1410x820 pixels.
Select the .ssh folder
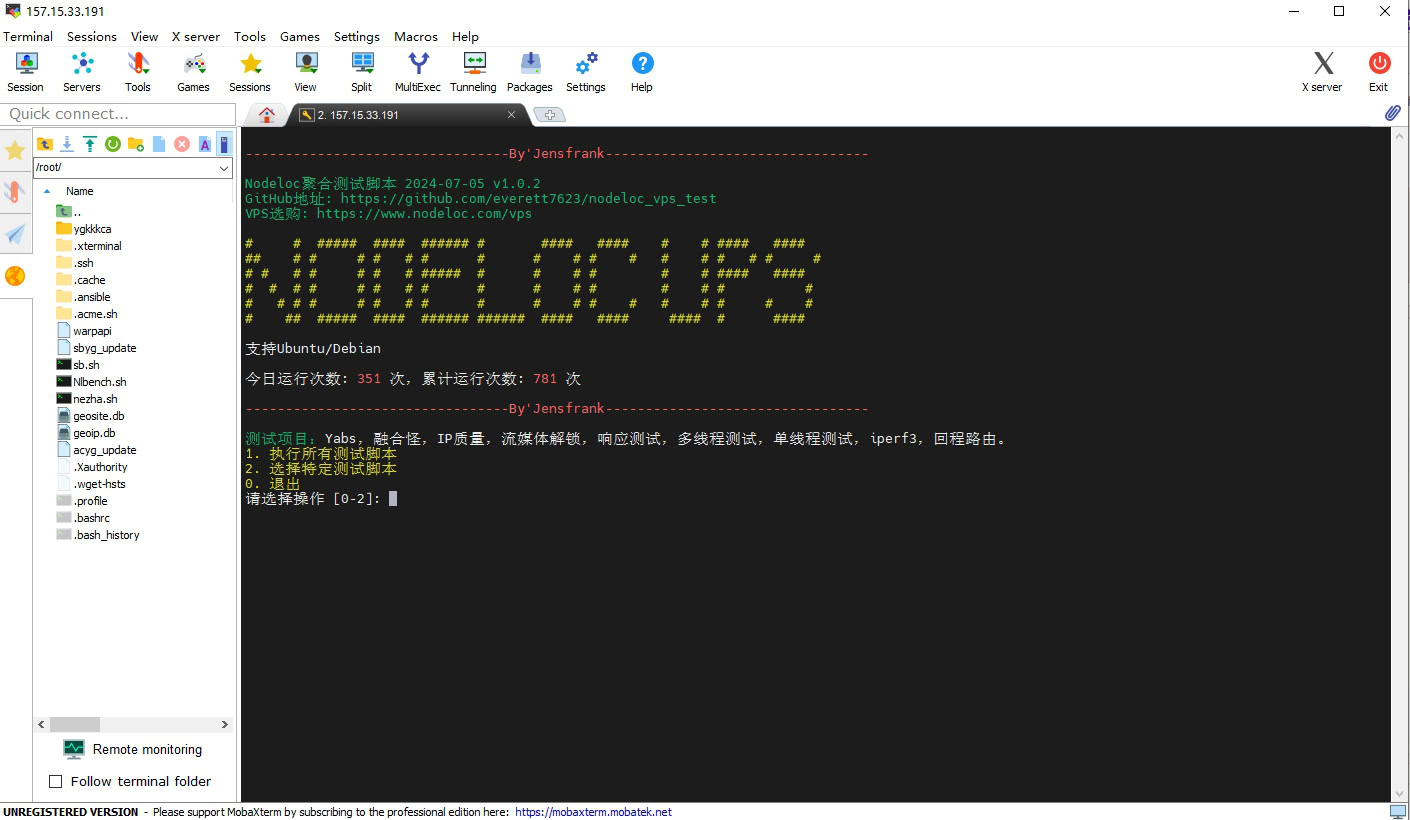click(x=75, y=263)
